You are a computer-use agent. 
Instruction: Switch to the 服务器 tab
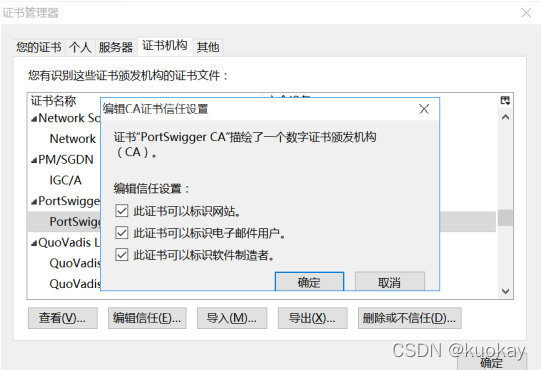(x=116, y=47)
